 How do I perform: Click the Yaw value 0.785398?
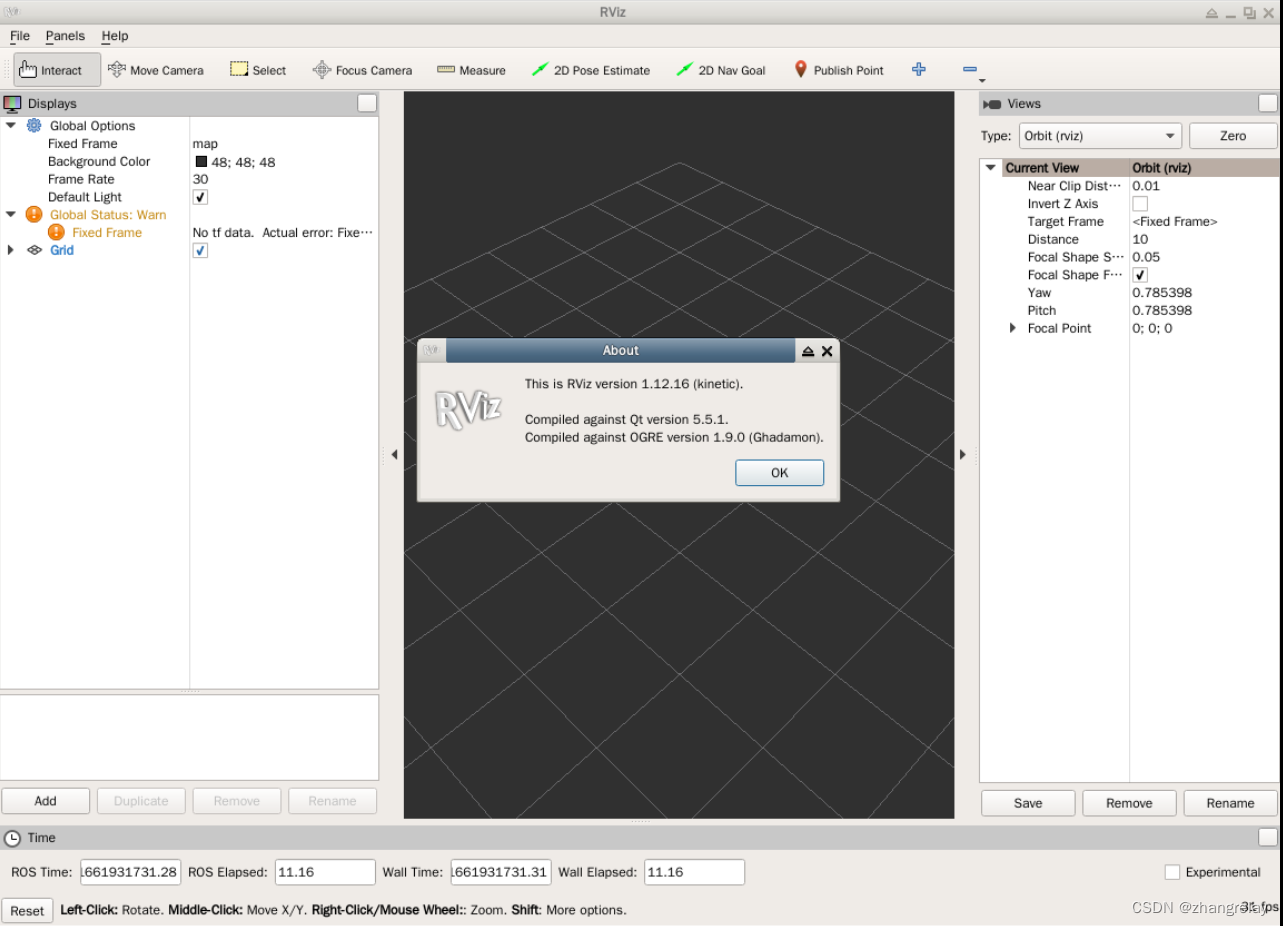(1162, 293)
